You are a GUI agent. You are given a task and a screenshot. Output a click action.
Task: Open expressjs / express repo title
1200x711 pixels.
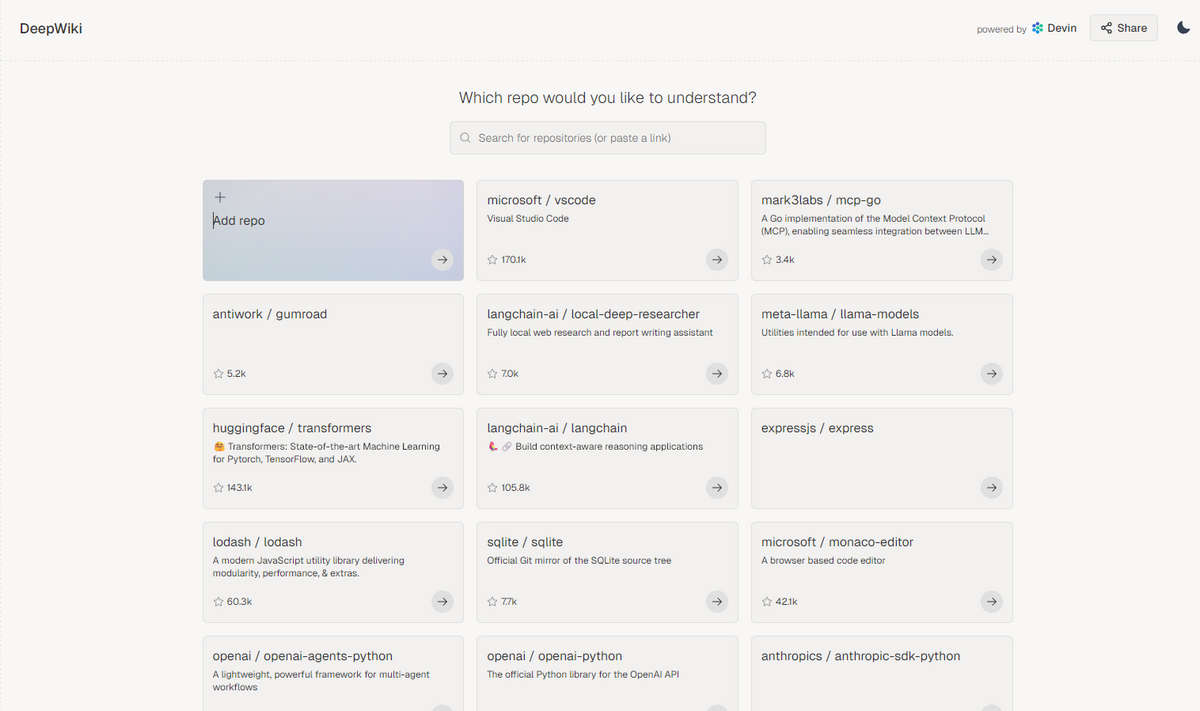click(817, 428)
